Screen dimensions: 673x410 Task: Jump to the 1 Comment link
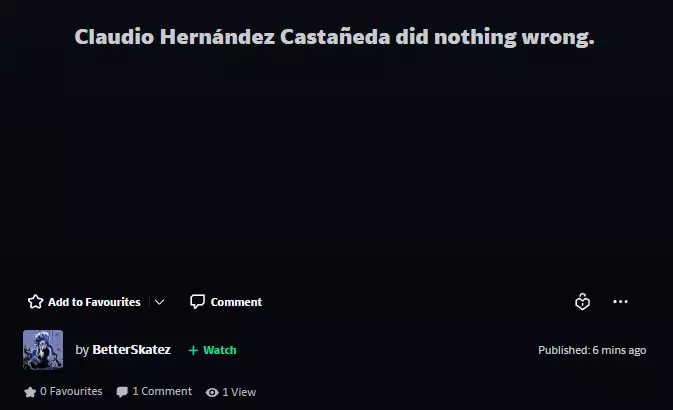point(162,392)
